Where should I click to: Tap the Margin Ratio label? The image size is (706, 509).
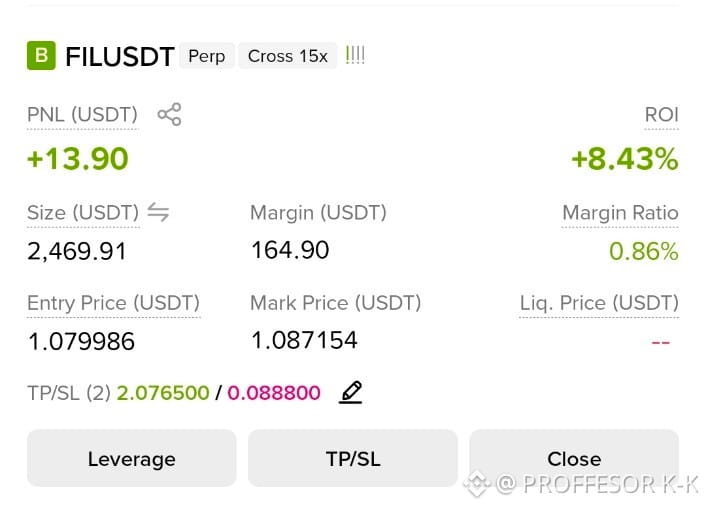[x=620, y=213]
